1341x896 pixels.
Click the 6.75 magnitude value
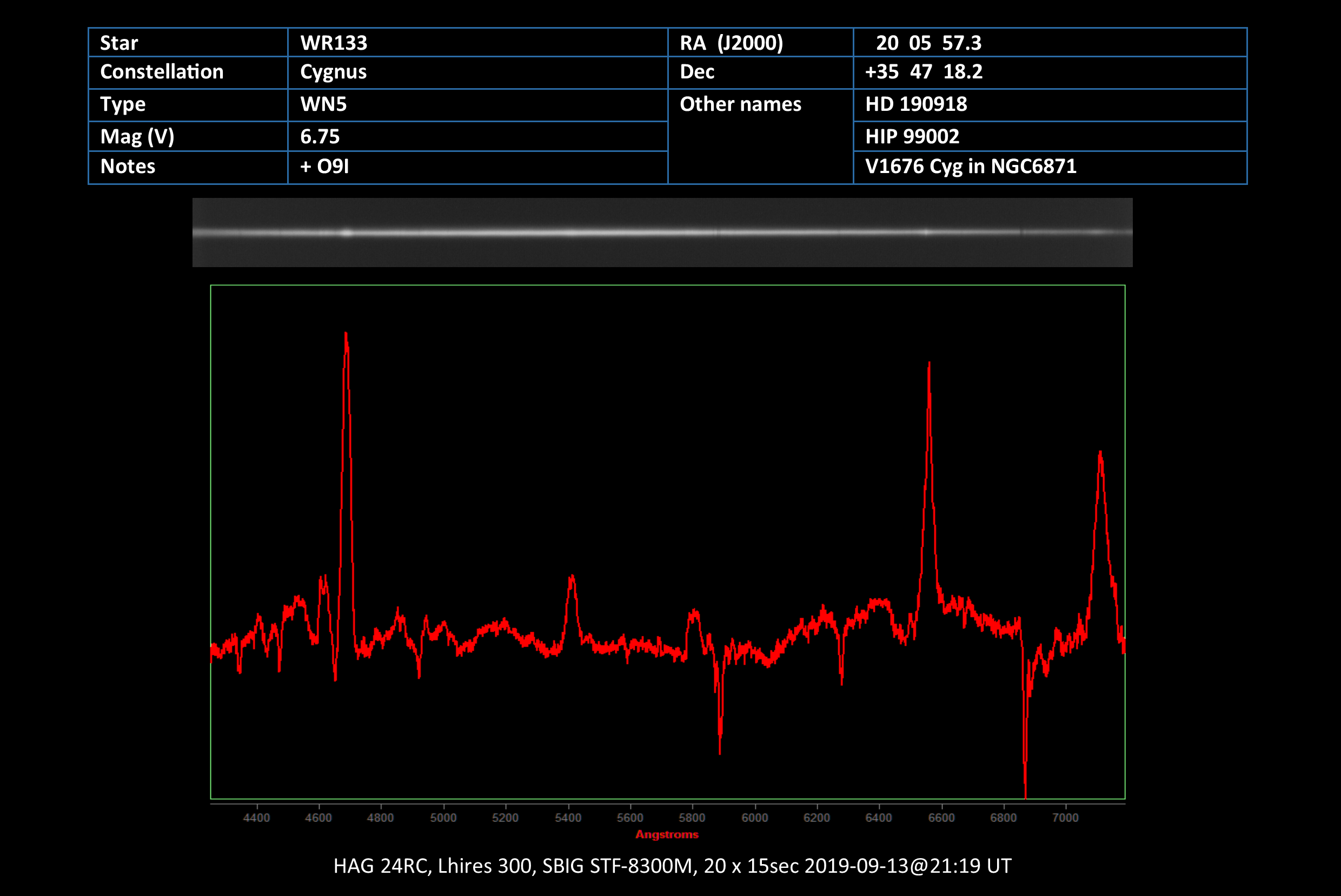pyautogui.click(x=320, y=137)
